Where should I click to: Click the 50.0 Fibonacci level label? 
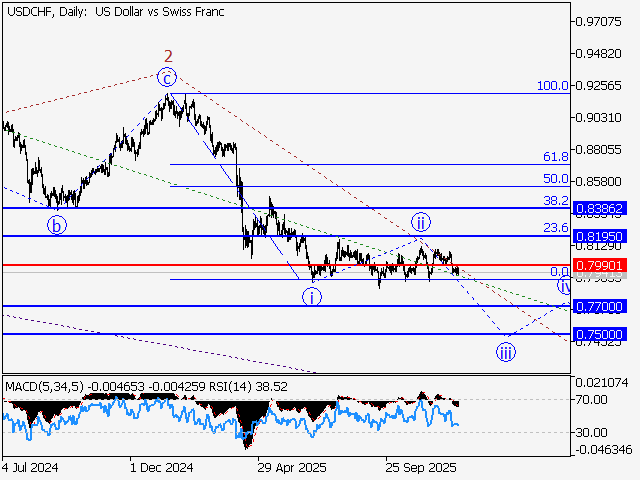pyautogui.click(x=555, y=179)
